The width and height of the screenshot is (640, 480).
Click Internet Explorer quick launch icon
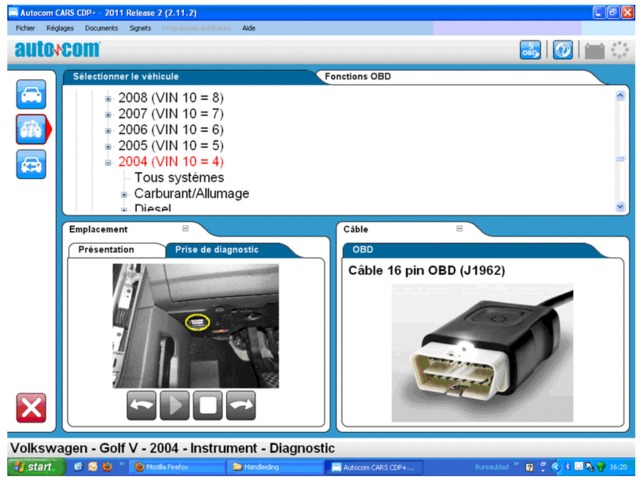pyautogui.click(x=78, y=467)
